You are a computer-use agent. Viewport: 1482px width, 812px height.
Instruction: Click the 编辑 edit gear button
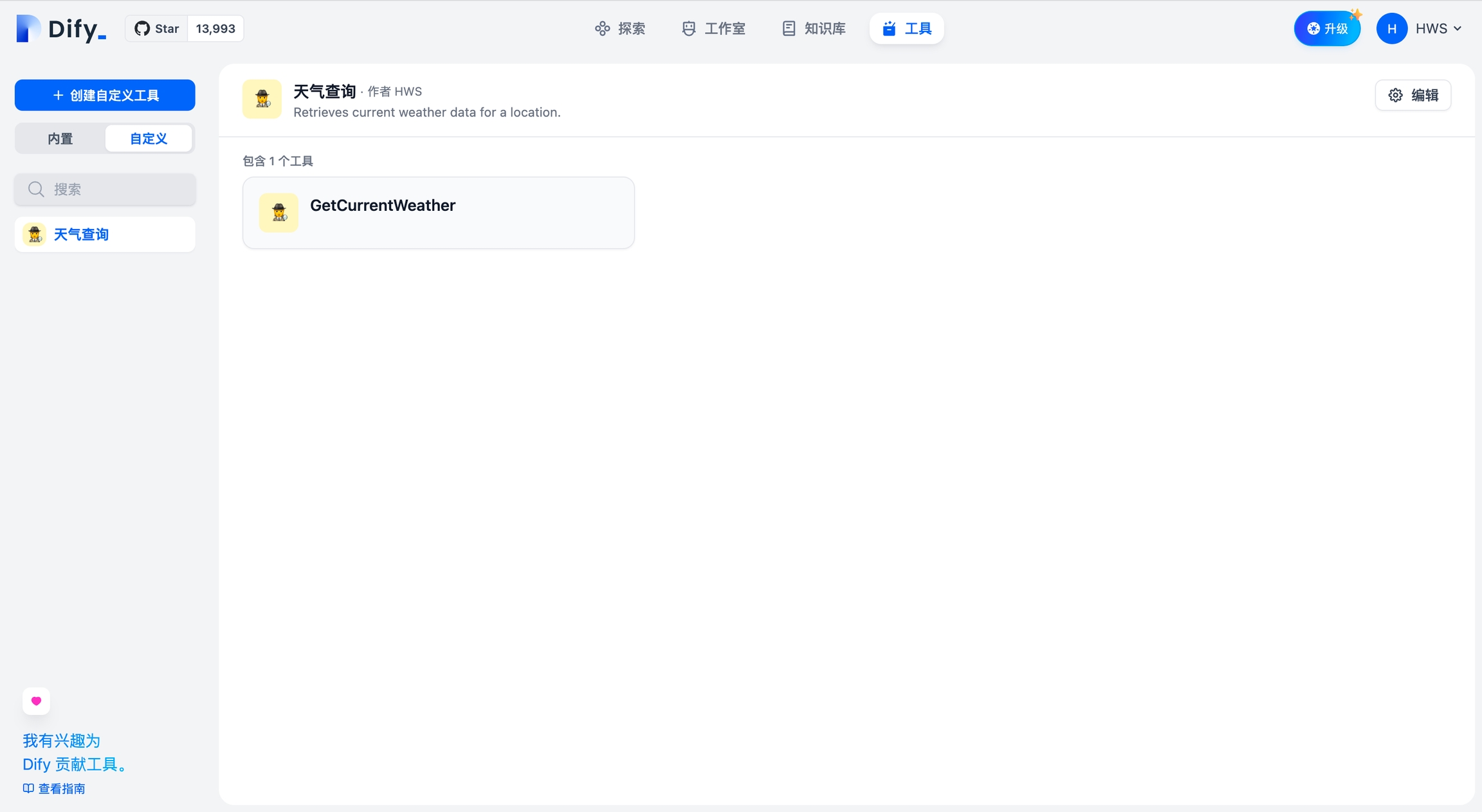click(x=1413, y=95)
